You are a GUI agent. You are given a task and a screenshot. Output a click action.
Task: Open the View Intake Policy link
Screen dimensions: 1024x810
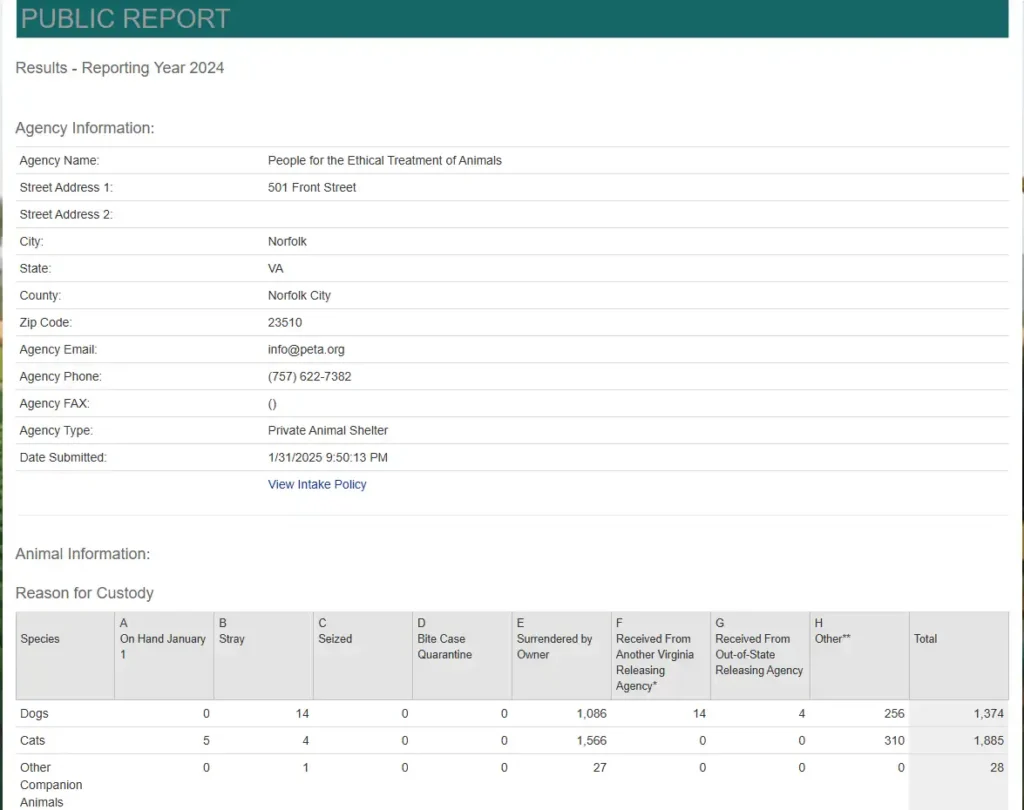317,484
